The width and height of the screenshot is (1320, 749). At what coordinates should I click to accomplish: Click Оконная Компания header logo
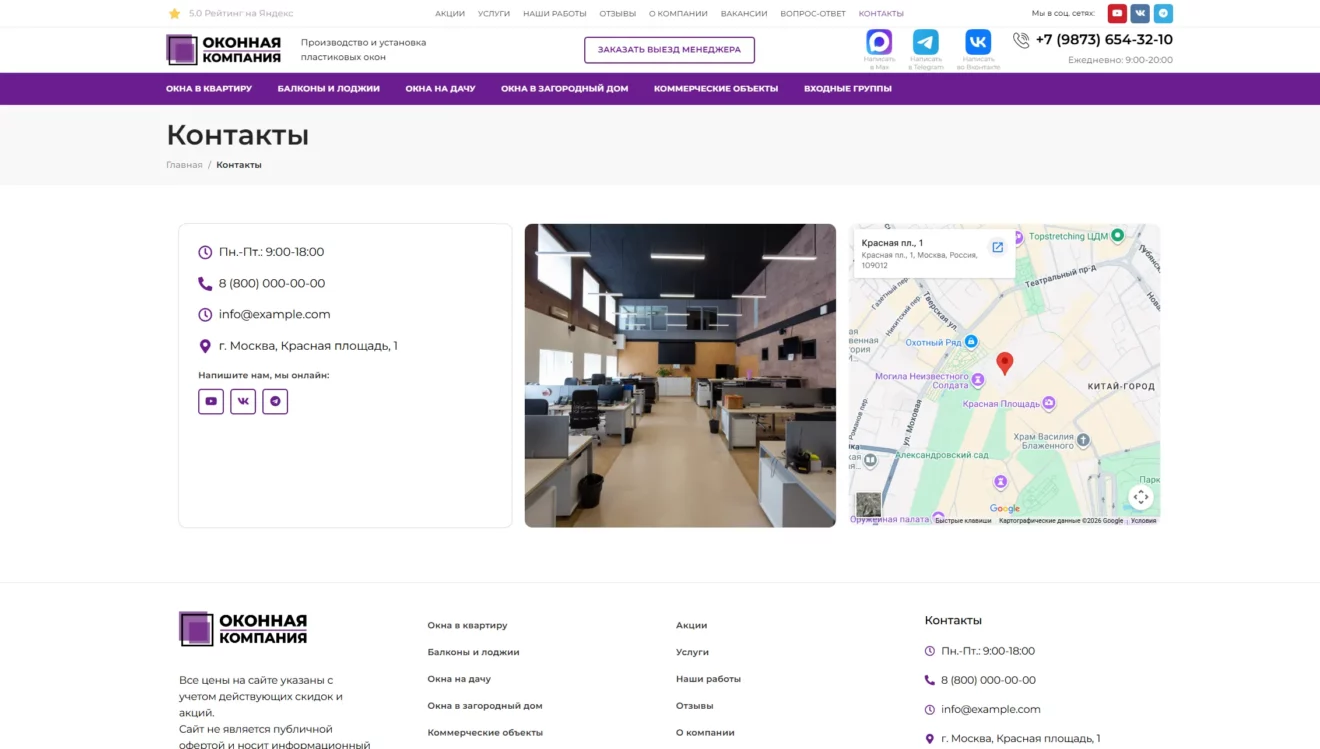click(224, 50)
